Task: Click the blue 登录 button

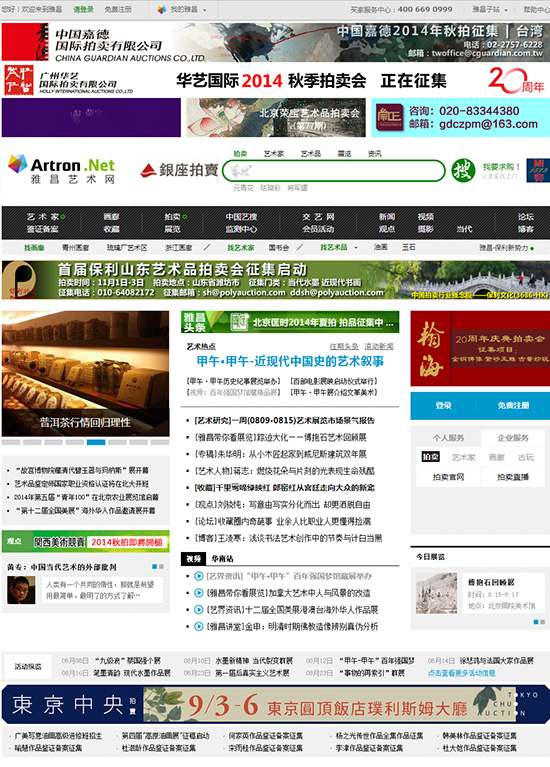Action: (443, 406)
